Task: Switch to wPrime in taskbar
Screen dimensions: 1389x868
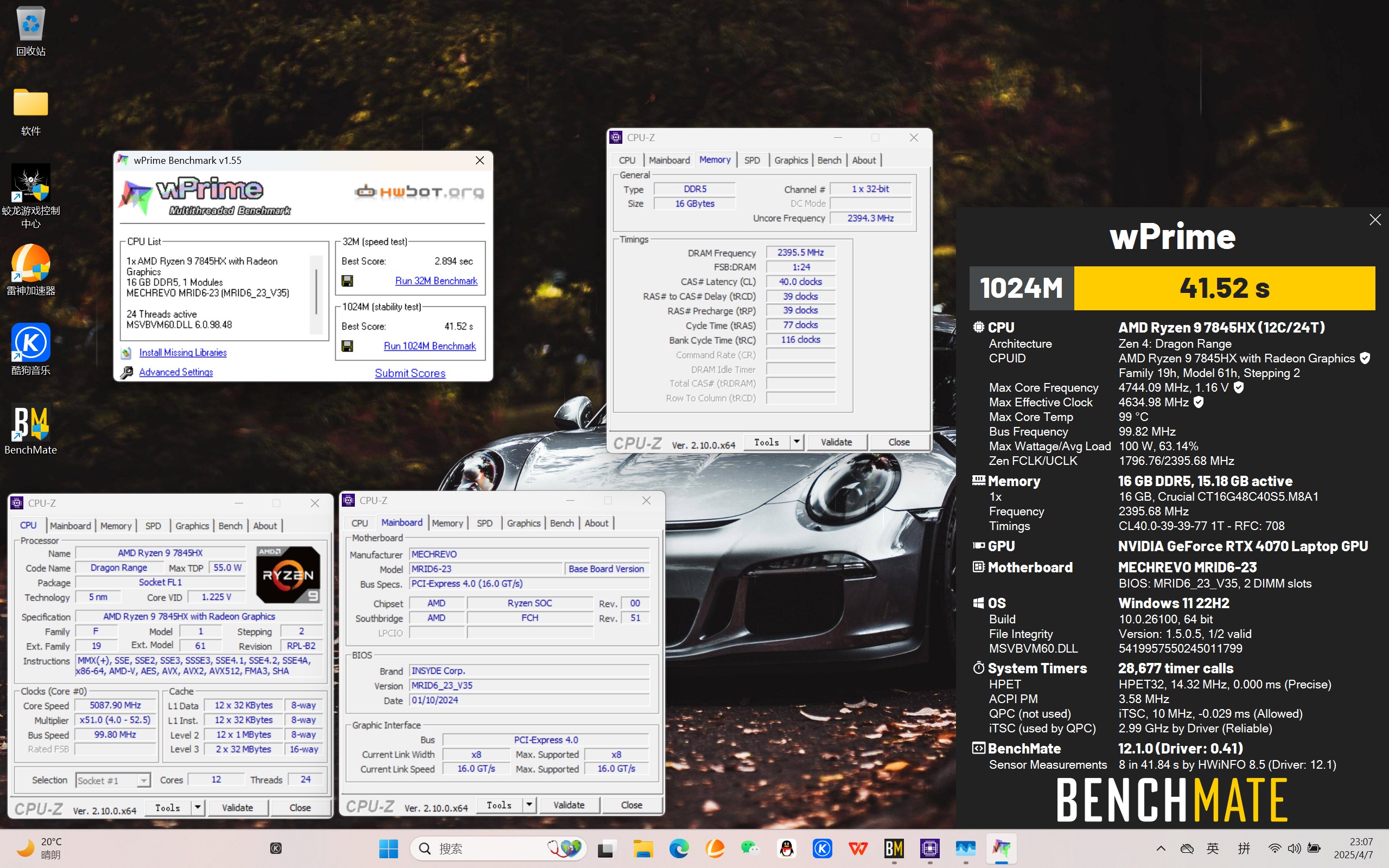Action: 1002,848
